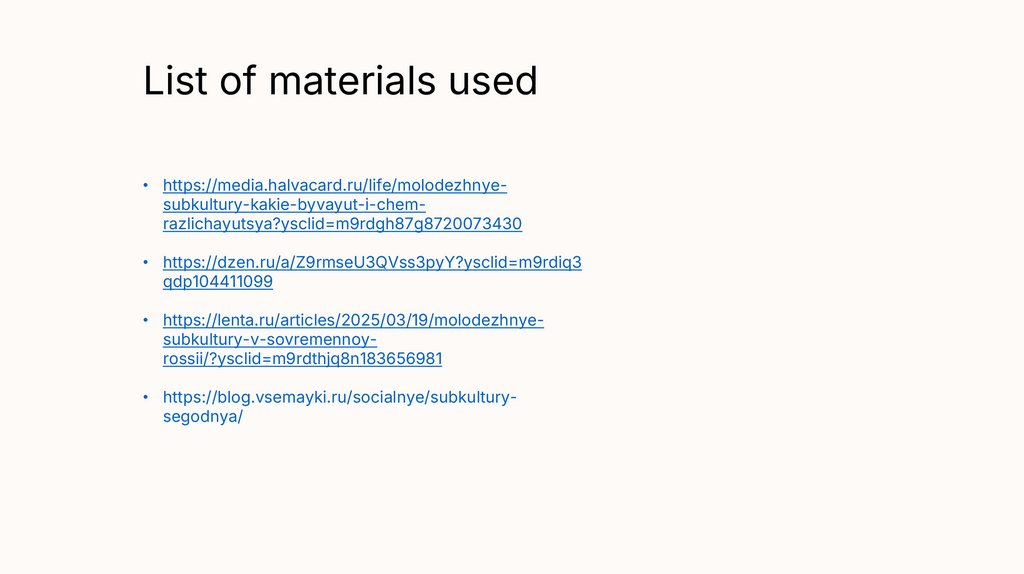1024x574 pixels.
Task: Click the word 'List' in the title
Action: point(174,81)
